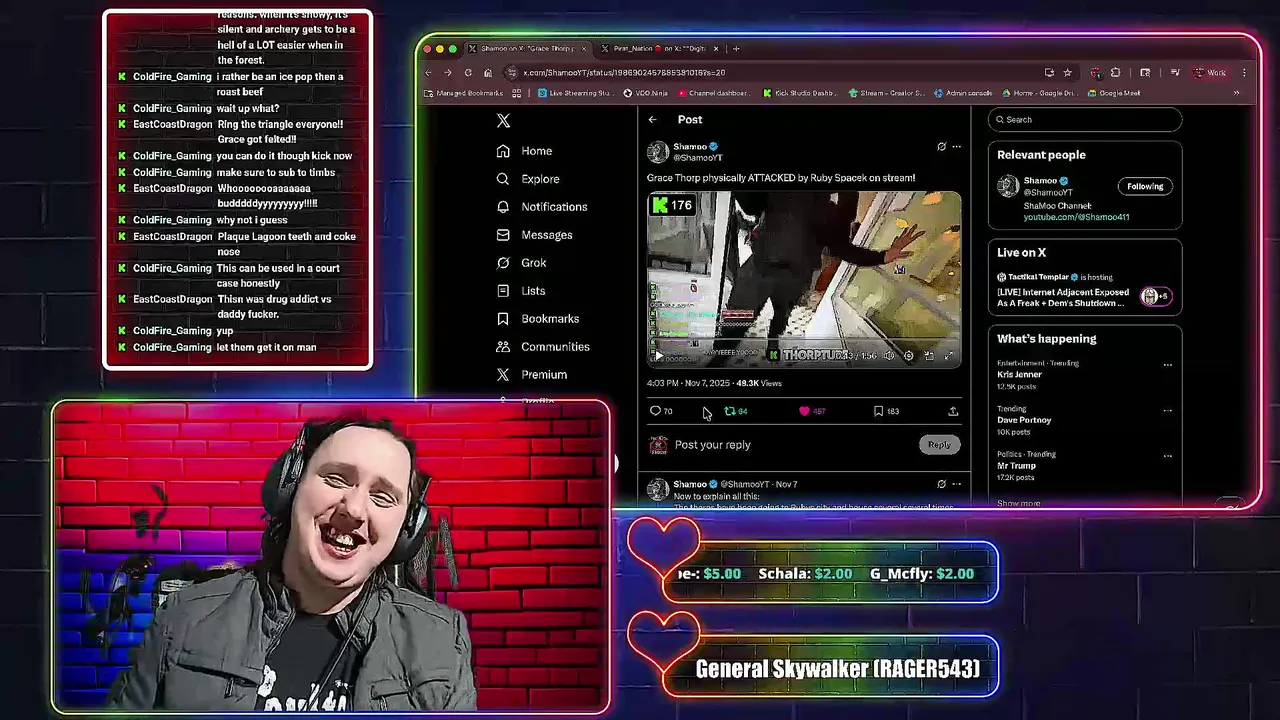Play the embedded video
1280x720 pixels.
(x=658, y=355)
